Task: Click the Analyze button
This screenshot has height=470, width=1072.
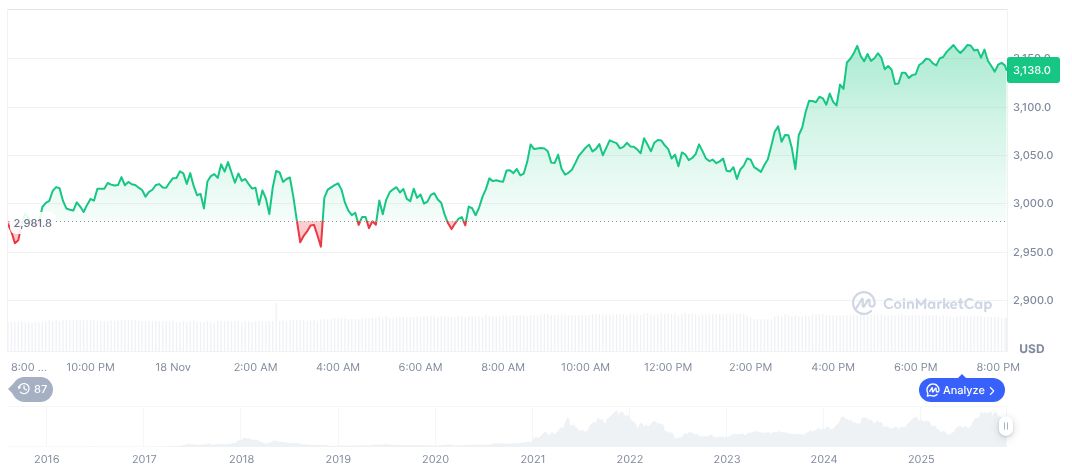Action: (x=961, y=390)
